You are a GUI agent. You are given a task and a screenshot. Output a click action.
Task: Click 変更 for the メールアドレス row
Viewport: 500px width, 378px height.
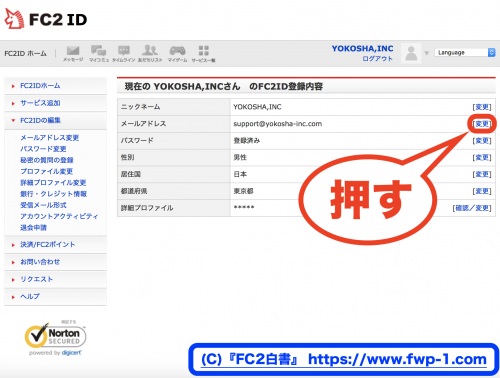pyautogui.click(x=482, y=124)
